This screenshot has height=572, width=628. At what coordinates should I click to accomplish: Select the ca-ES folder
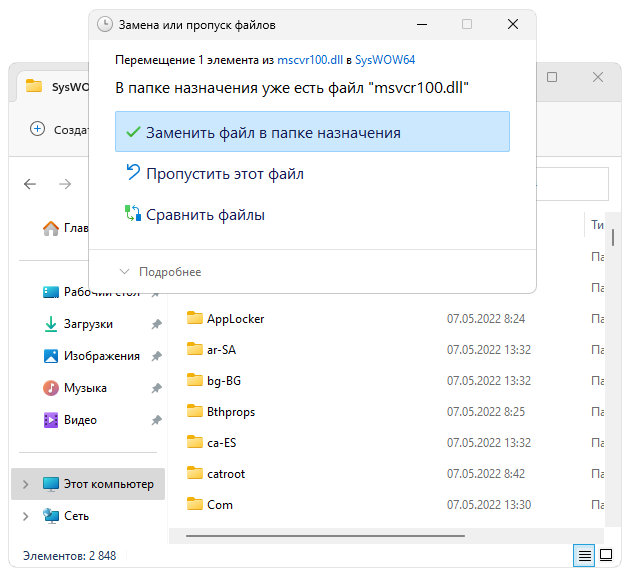(x=221, y=443)
